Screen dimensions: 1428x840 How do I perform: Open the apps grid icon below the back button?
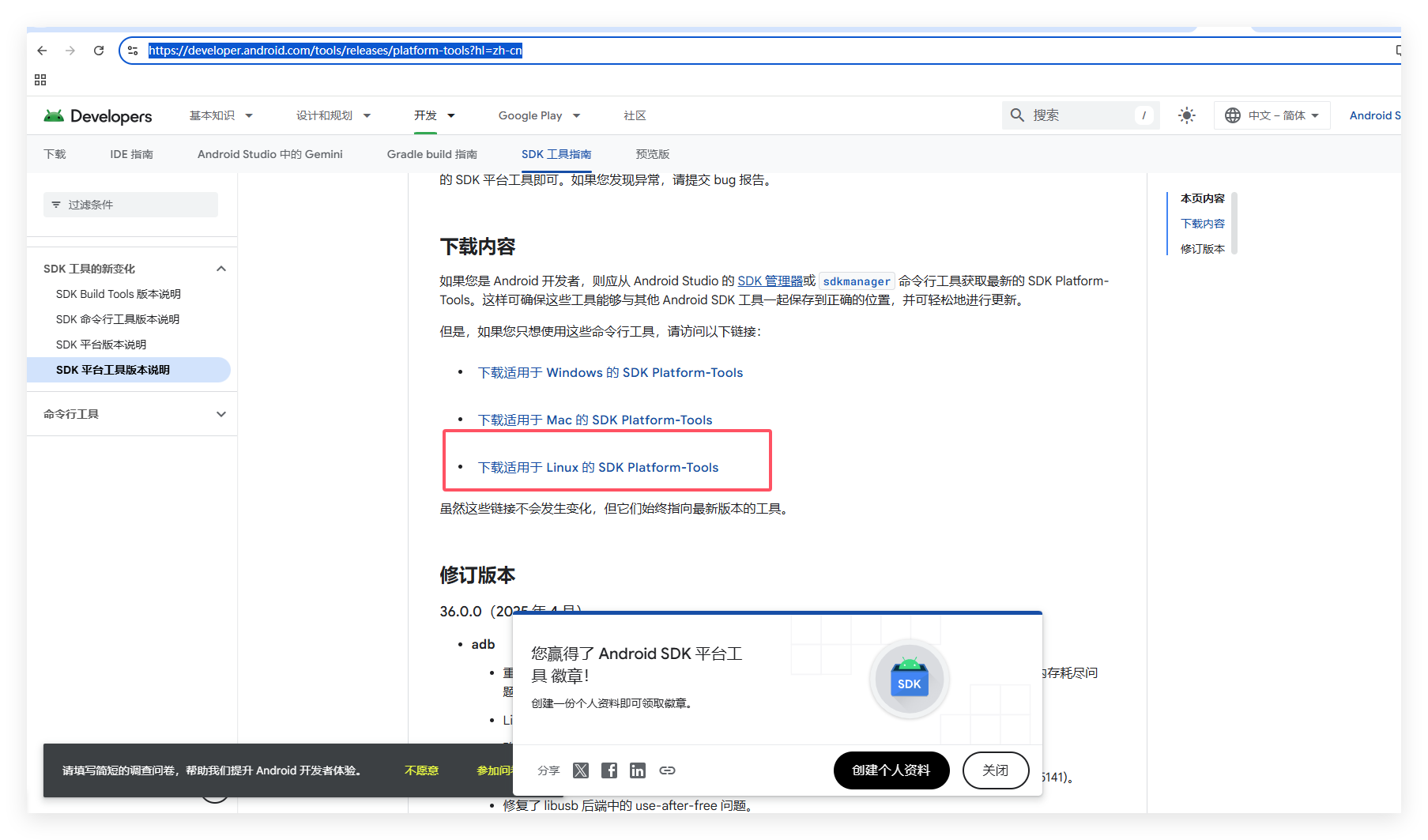pos(40,79)
